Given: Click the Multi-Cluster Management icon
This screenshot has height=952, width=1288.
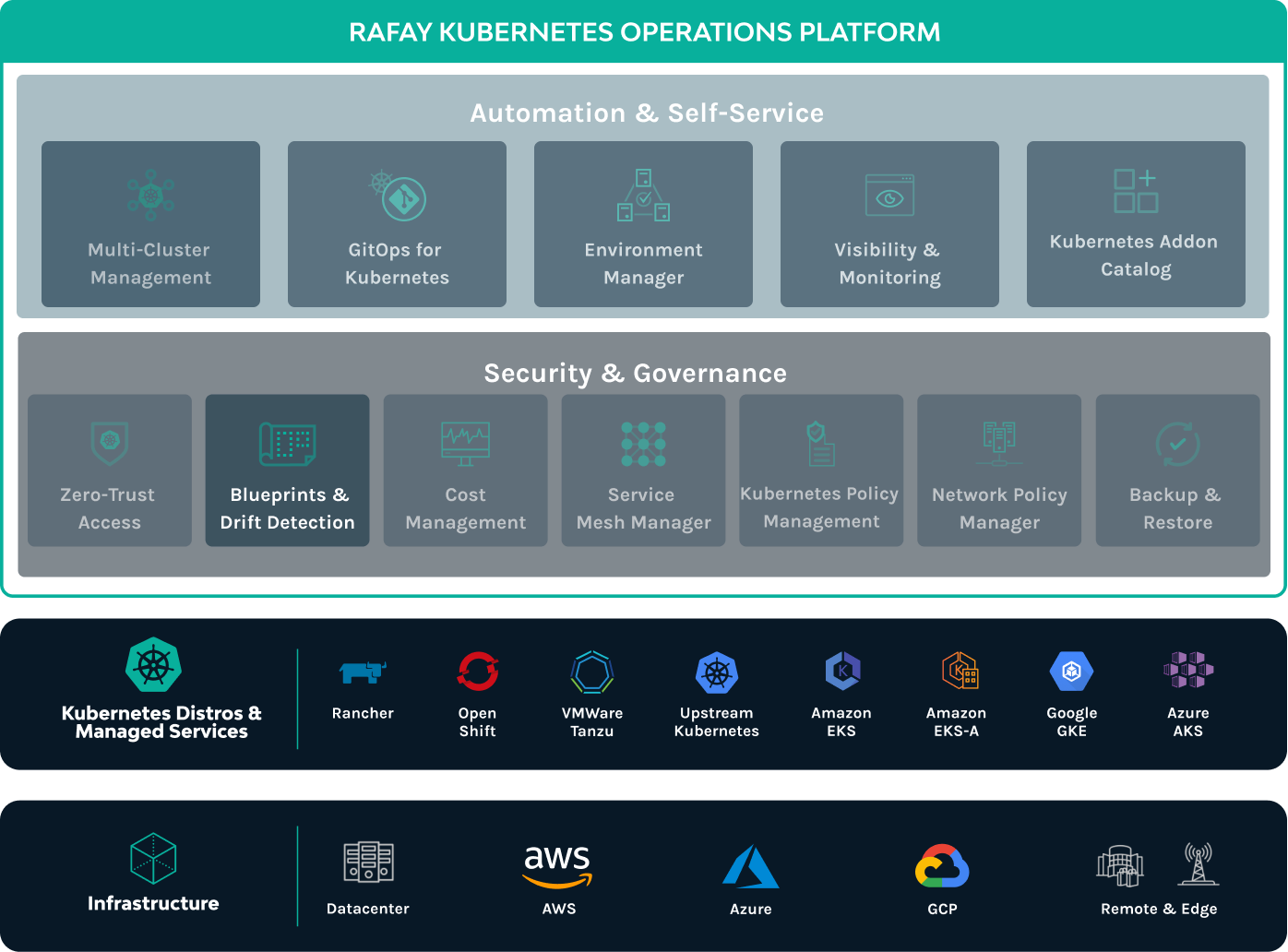Looking at the screenshot, I should click(150, 195).
